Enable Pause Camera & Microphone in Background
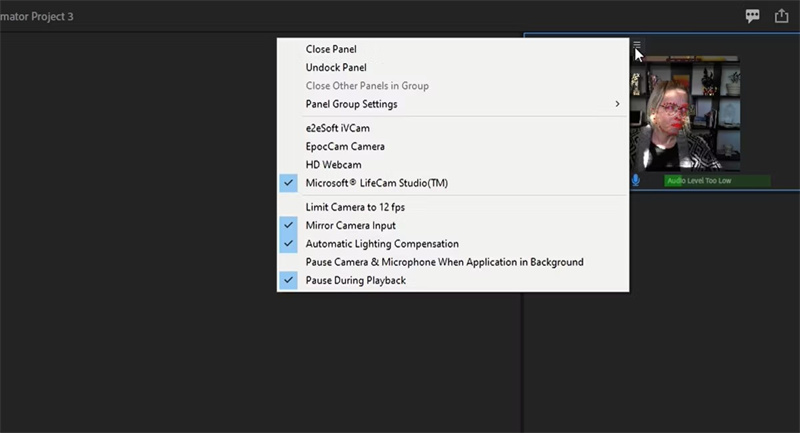 tap(444, 262)
